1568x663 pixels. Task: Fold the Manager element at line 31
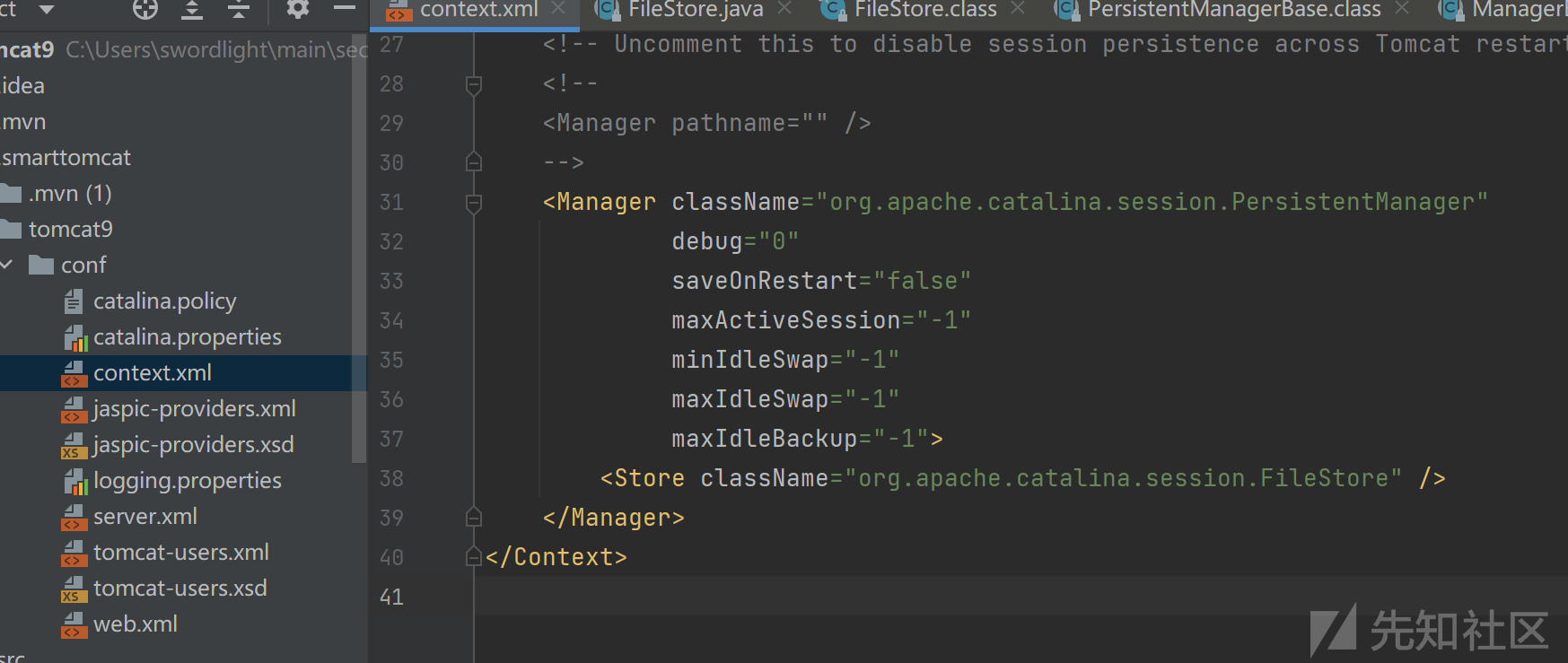click(474, 203)
